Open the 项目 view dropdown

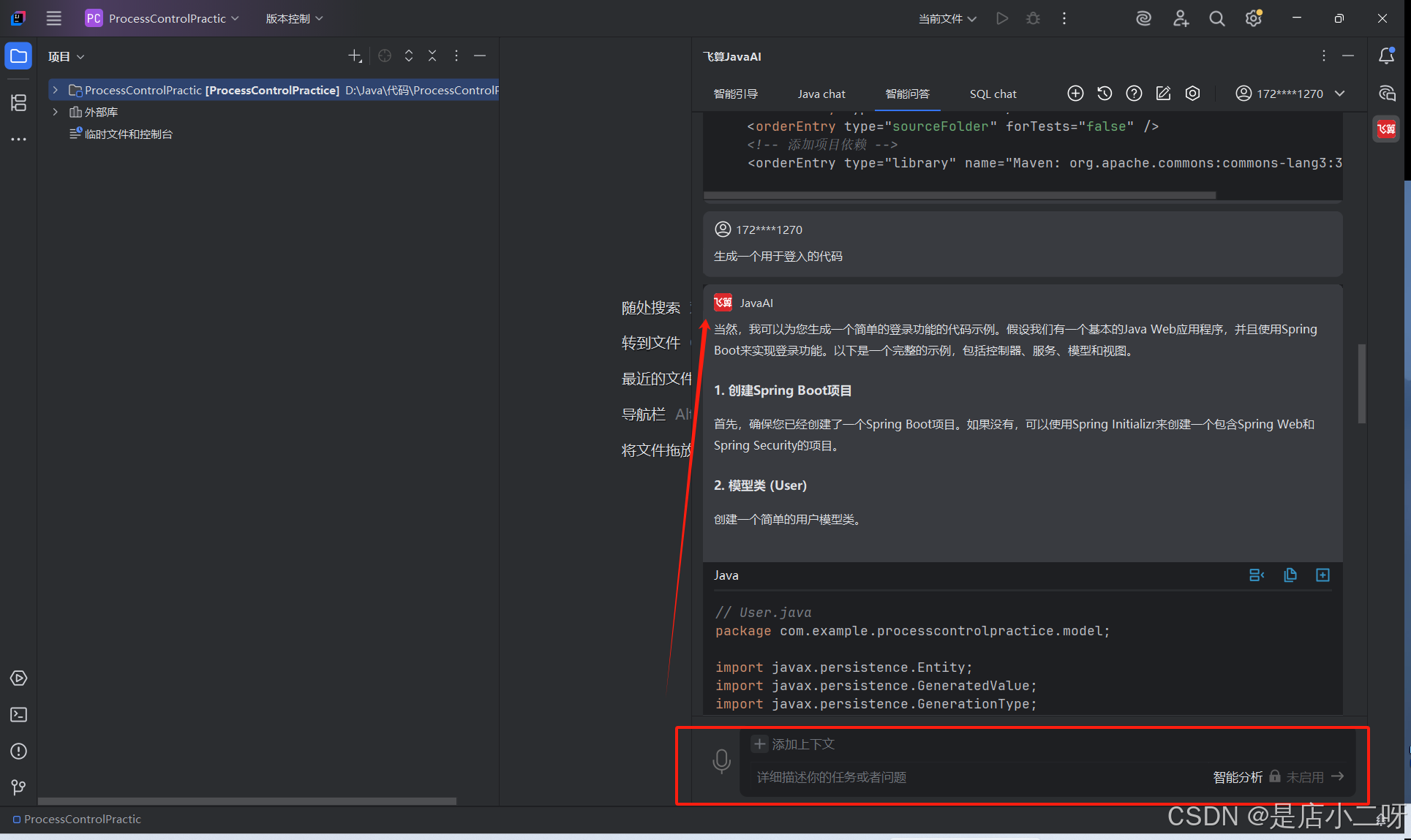66,56
